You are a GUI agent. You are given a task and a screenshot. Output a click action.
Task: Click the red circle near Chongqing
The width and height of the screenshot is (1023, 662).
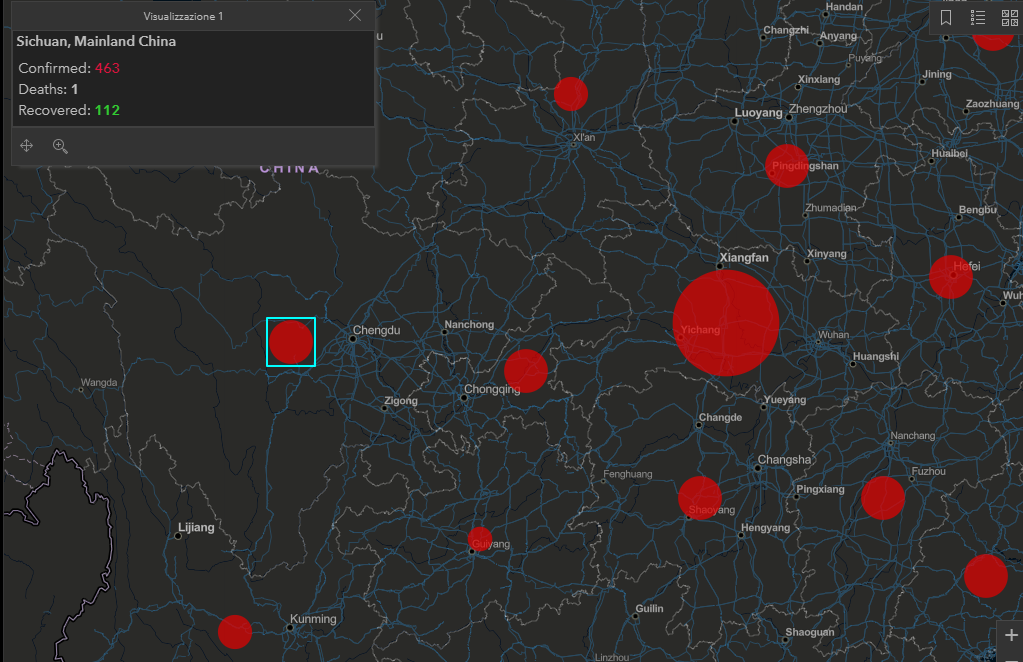click(526, 371)
